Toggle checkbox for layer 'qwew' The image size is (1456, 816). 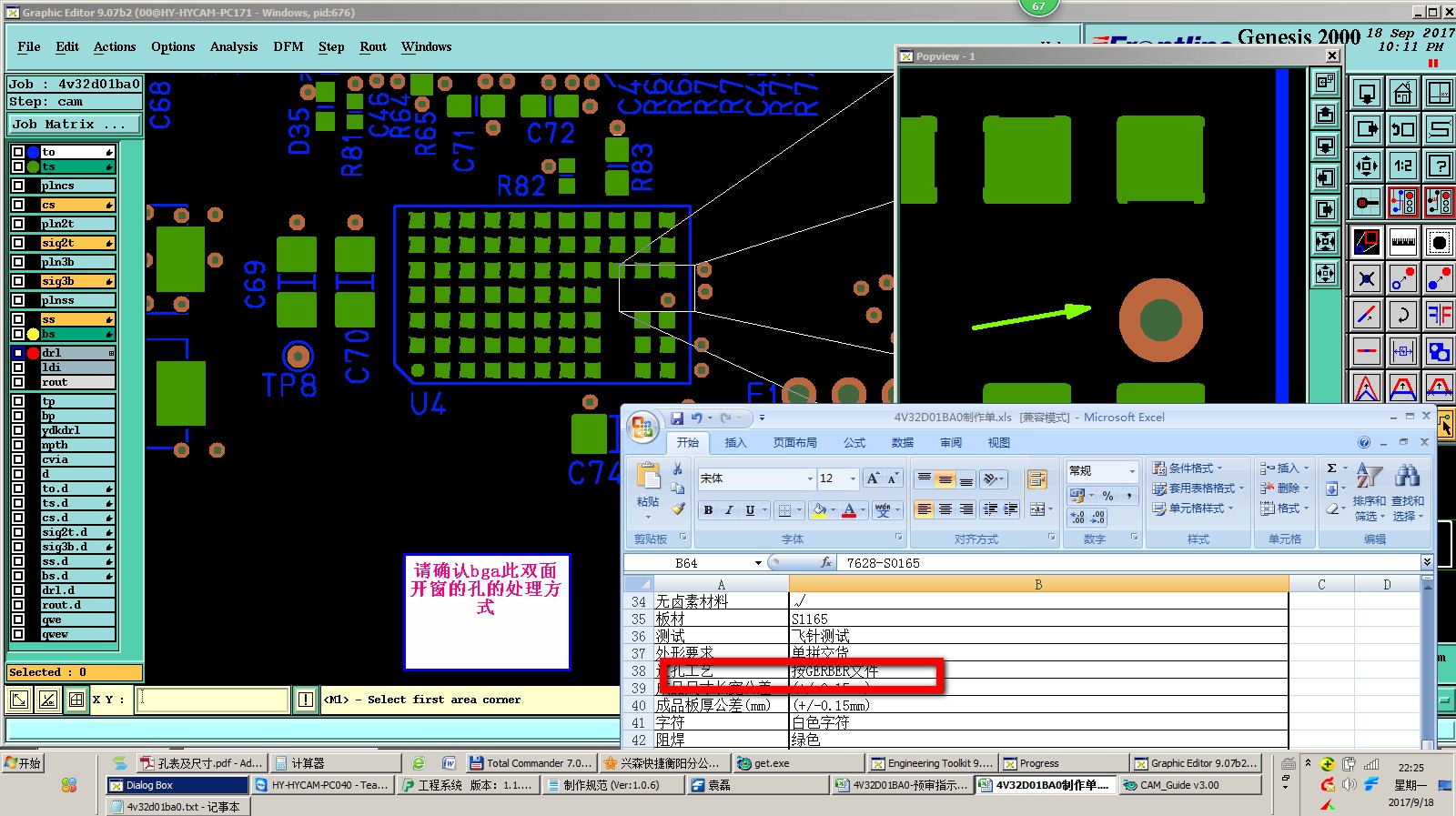coord(18,634)
